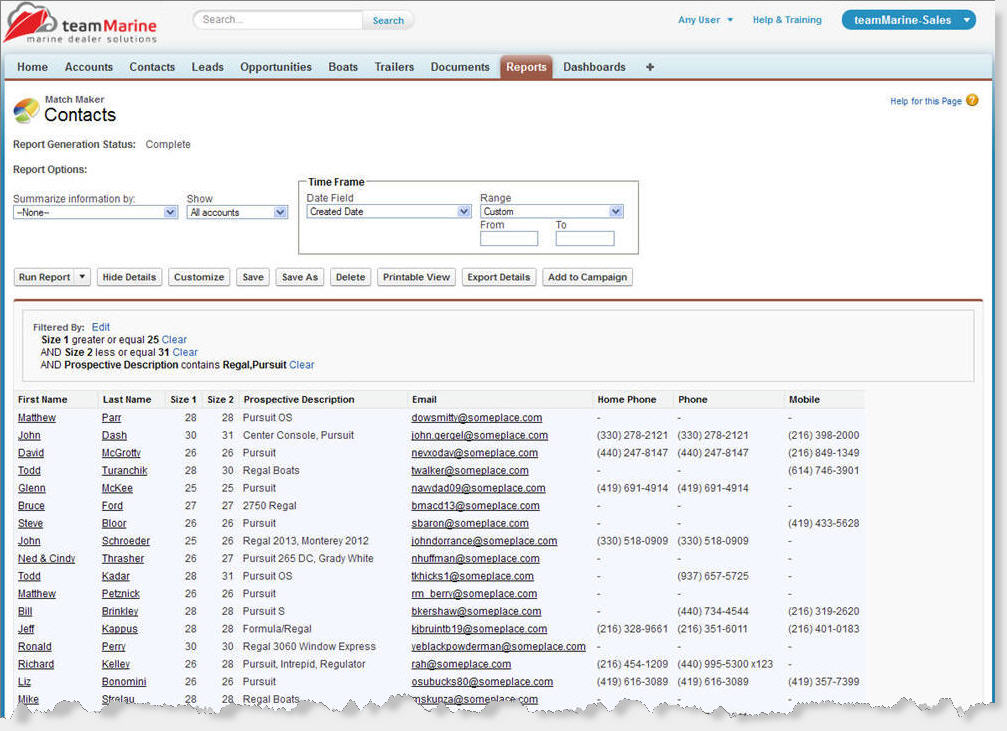The height and width of the screenshot is (731, 1007).
Task: Go to the Dashboards tab
Action: tap(594, 67)
